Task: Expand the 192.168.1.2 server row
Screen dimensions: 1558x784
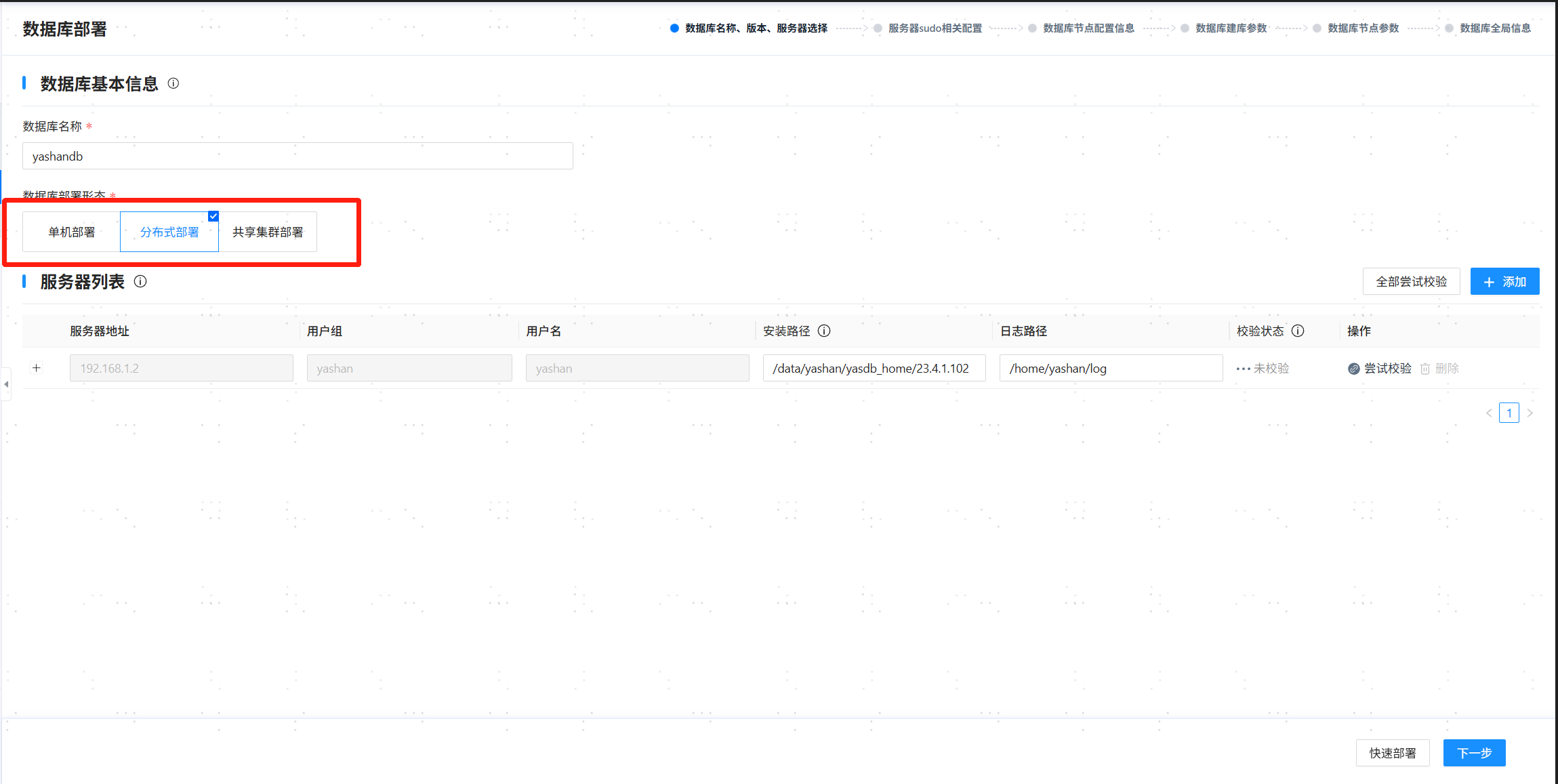Action: tap(37, 368)
